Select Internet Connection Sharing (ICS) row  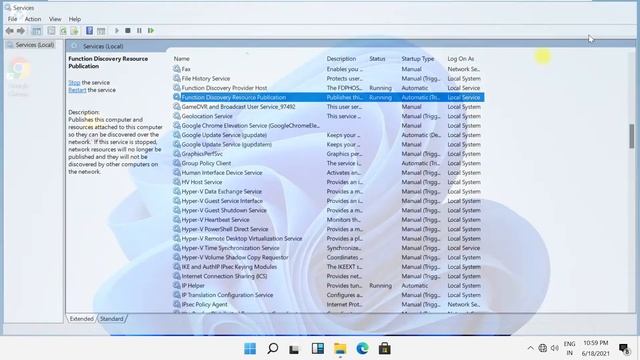point(328,276)
